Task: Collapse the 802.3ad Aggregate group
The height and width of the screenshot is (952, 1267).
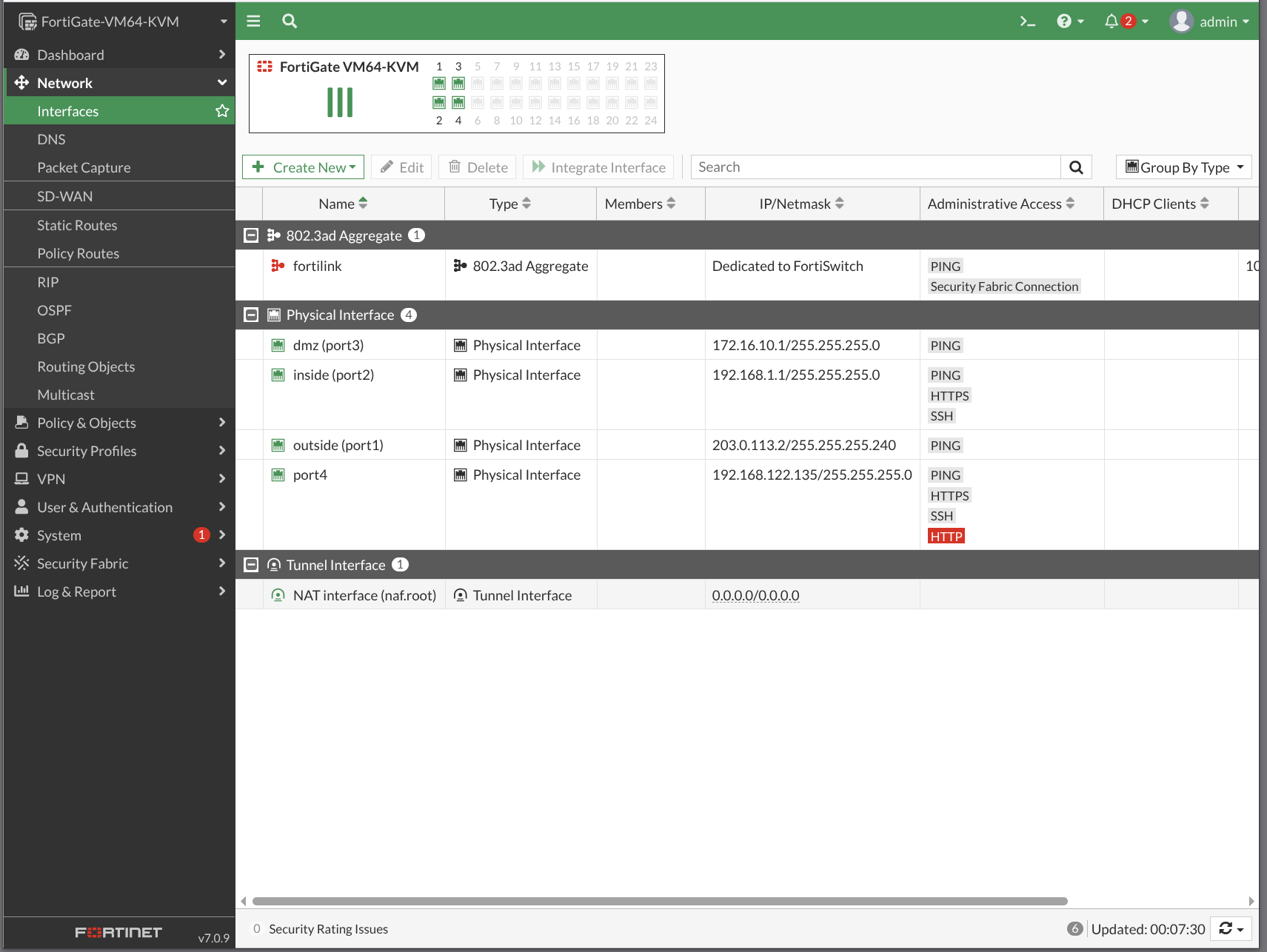Action: click(x=251, y=235)
